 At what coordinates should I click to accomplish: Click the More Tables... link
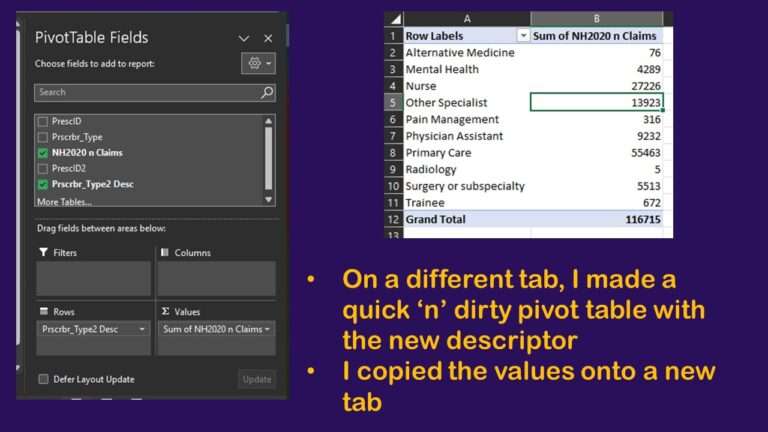64,201
